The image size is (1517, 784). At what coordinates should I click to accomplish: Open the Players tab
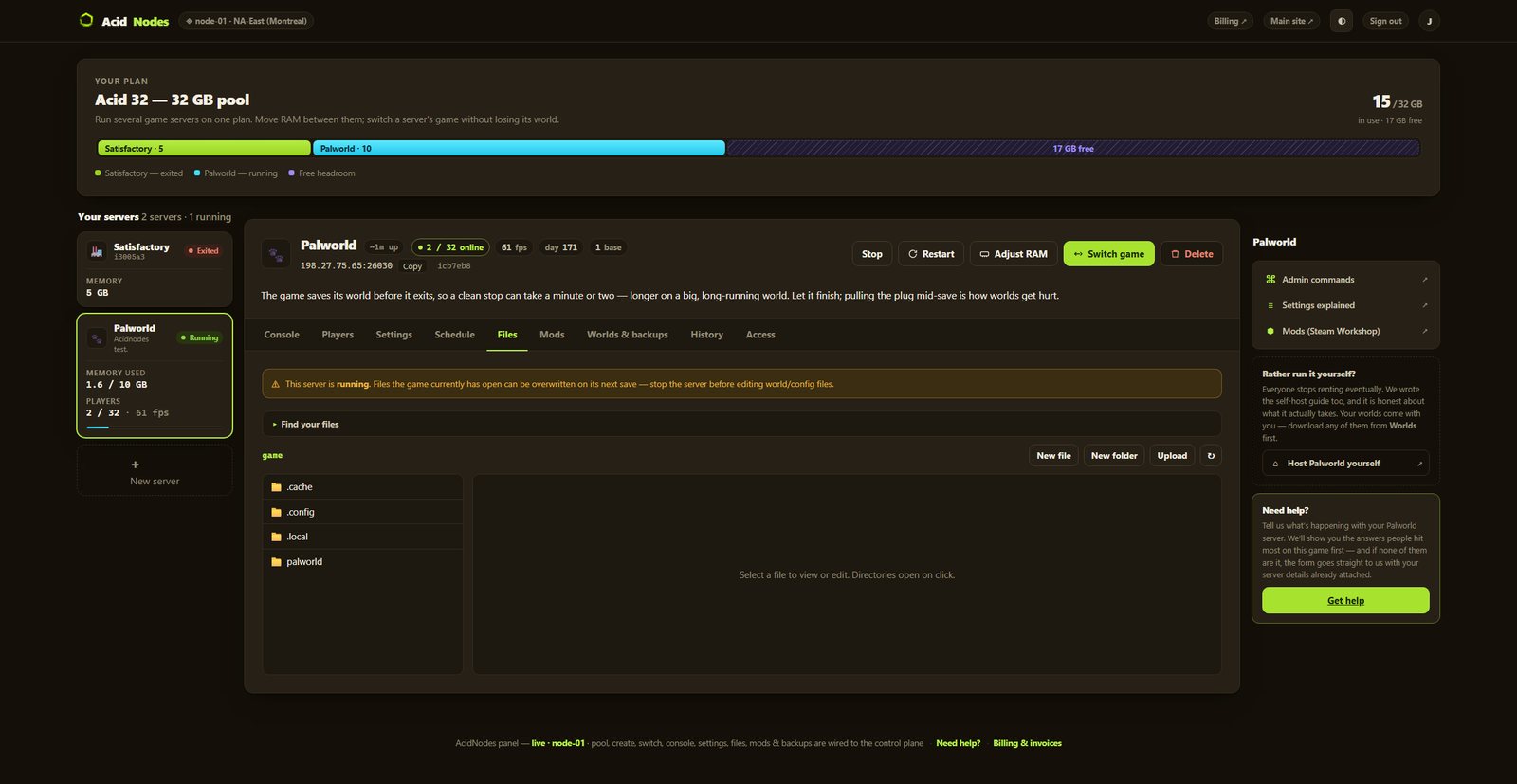point(338,335)
